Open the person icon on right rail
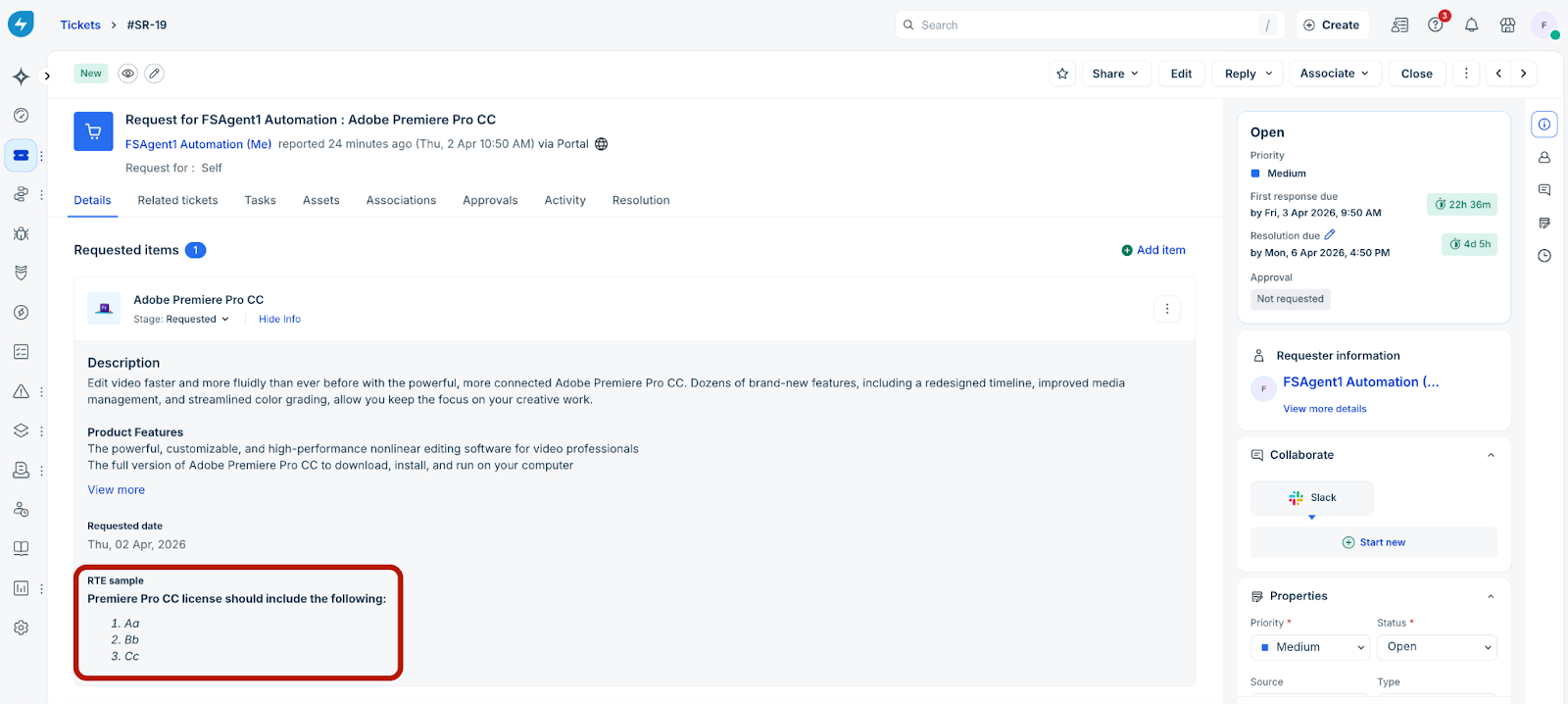1568x704 pixels. click(x=1544, y=157)
